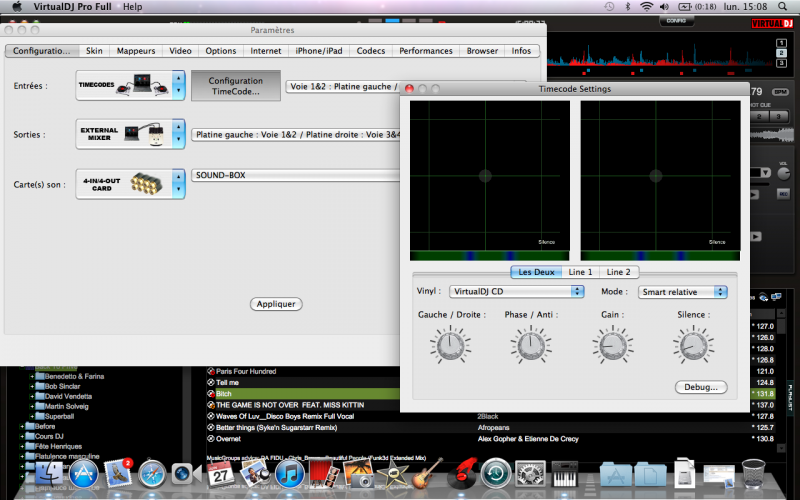Open Safari compass icon in dock
Screen dimensions: 800x500
[x=152, y=474]
